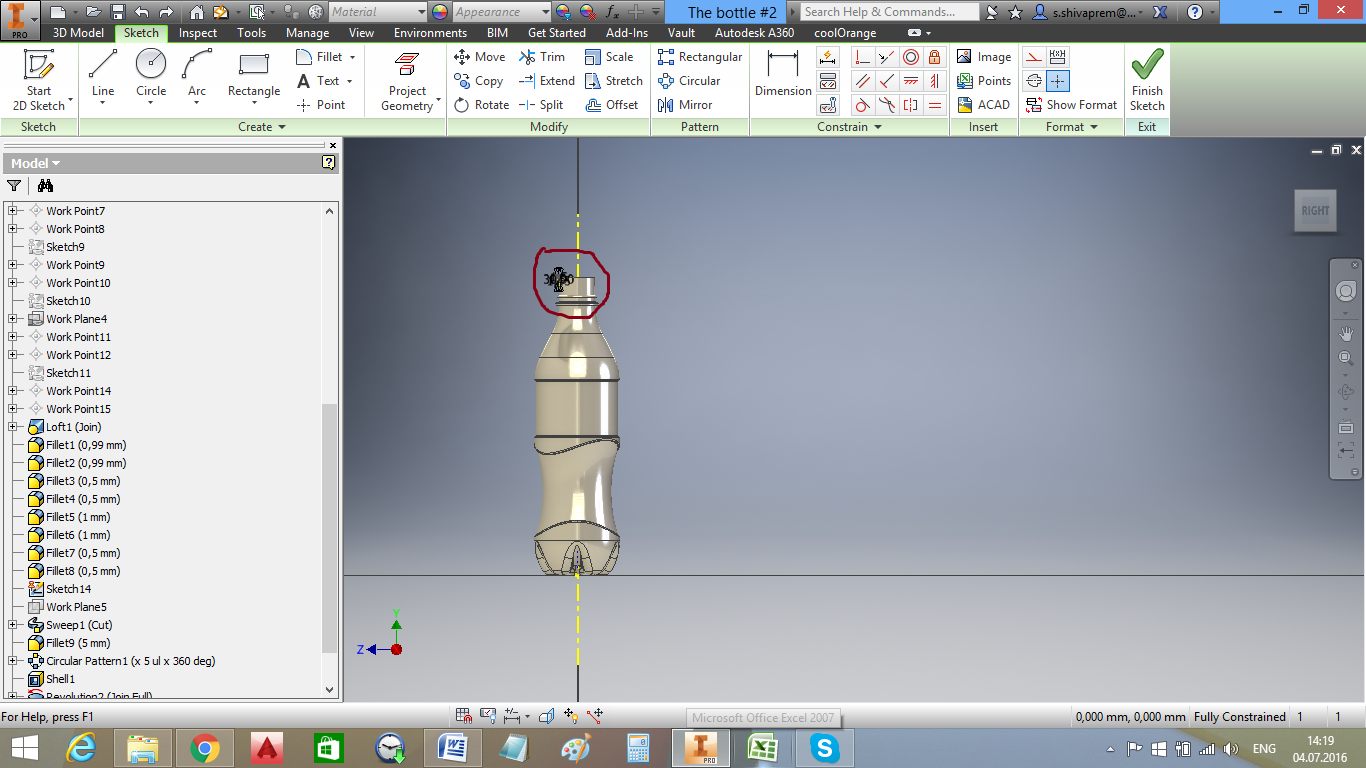1366x768 pixels.
Task: Open the Inspect ribbon tab
Action: [x=198, y=33]
